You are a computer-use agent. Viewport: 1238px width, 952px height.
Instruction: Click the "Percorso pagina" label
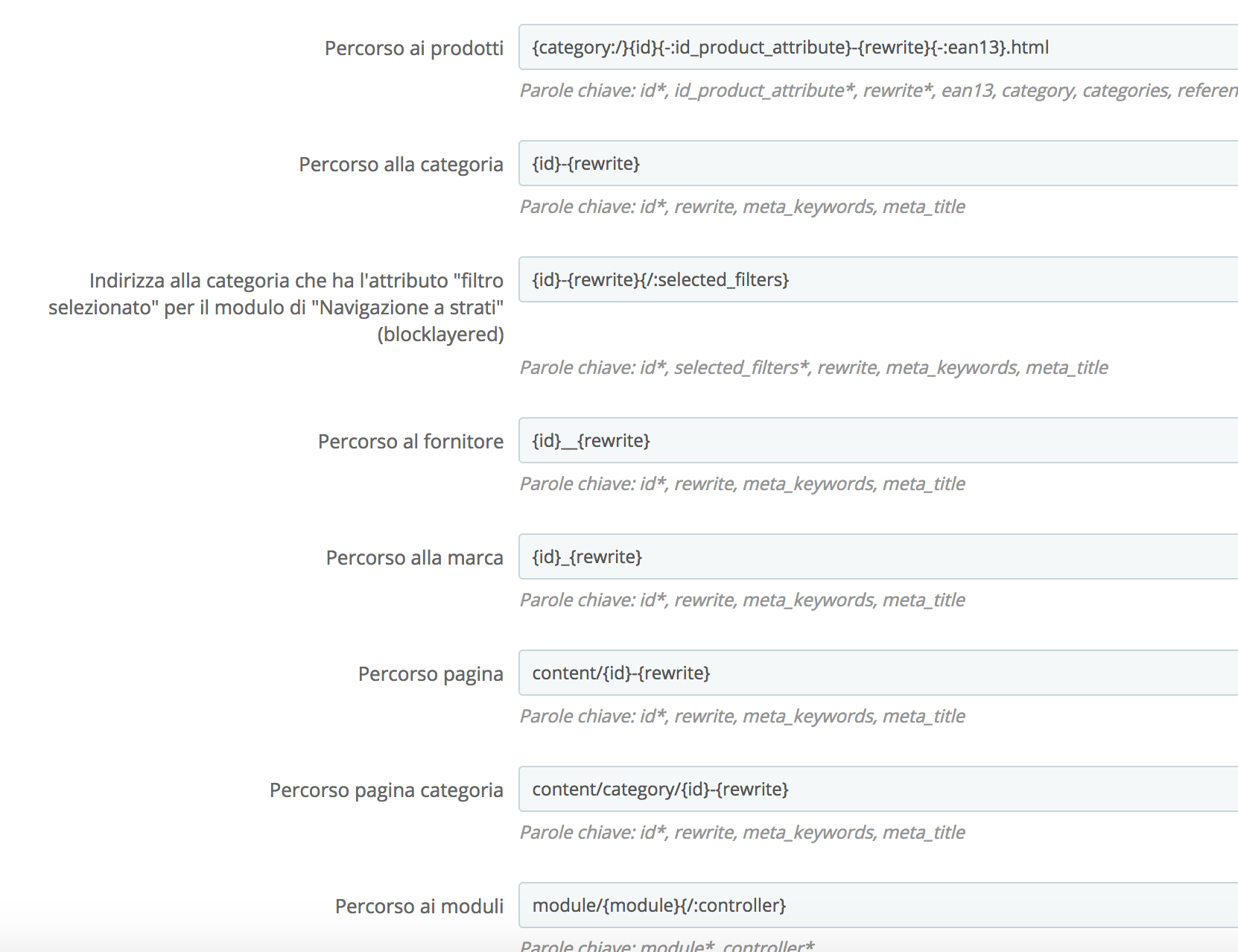tap(431, 674)
